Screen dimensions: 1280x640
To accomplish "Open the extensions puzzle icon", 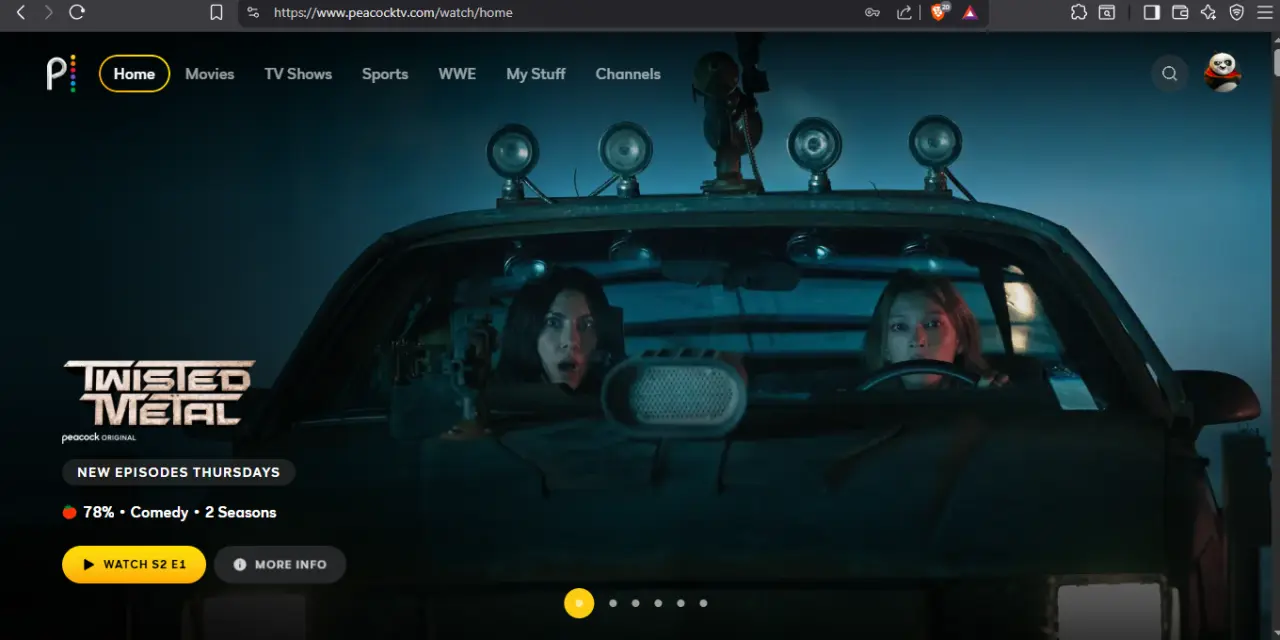I will pyautogui.click(x=1078, y=12).
